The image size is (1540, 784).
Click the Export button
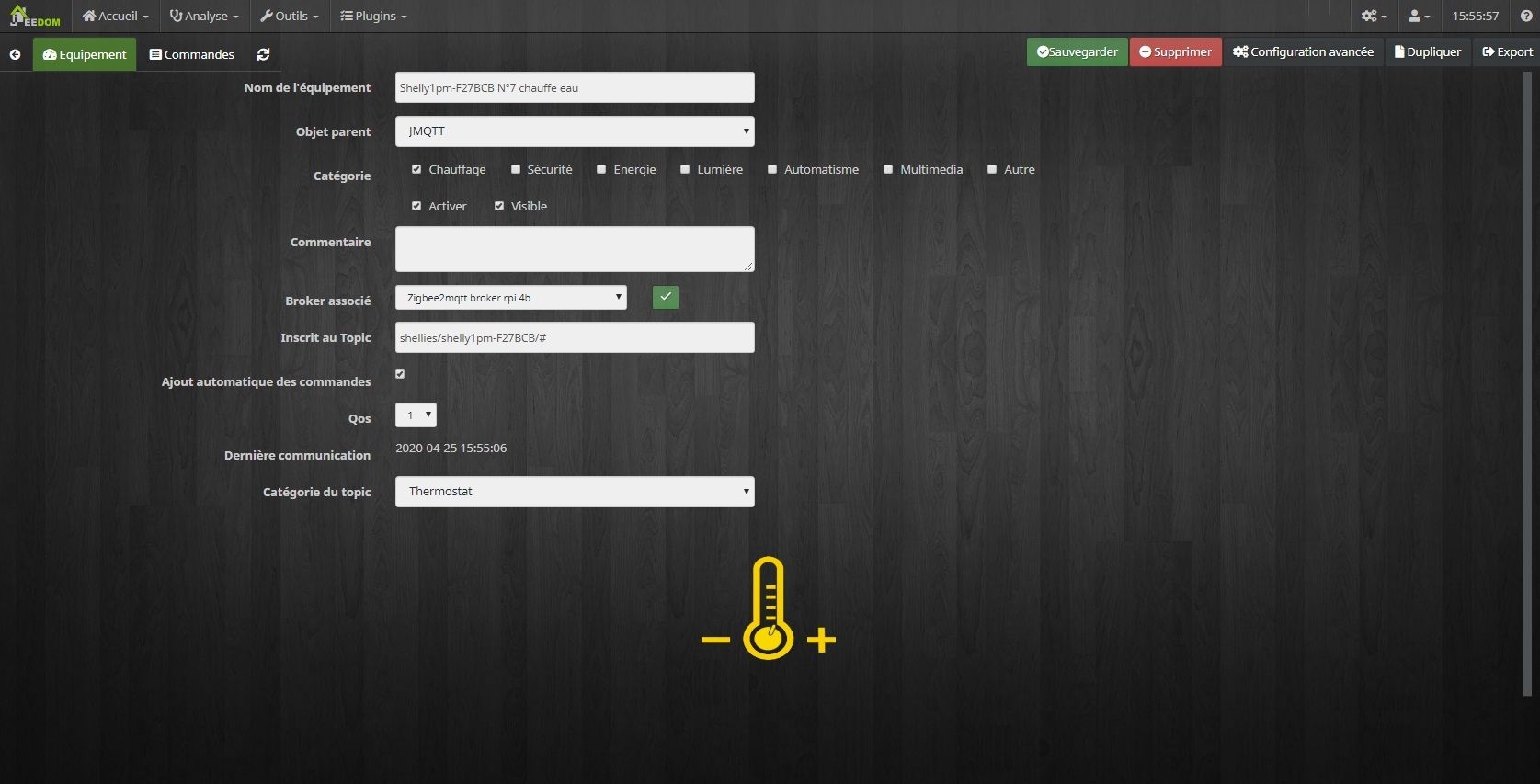click(x=1507, y=51)
